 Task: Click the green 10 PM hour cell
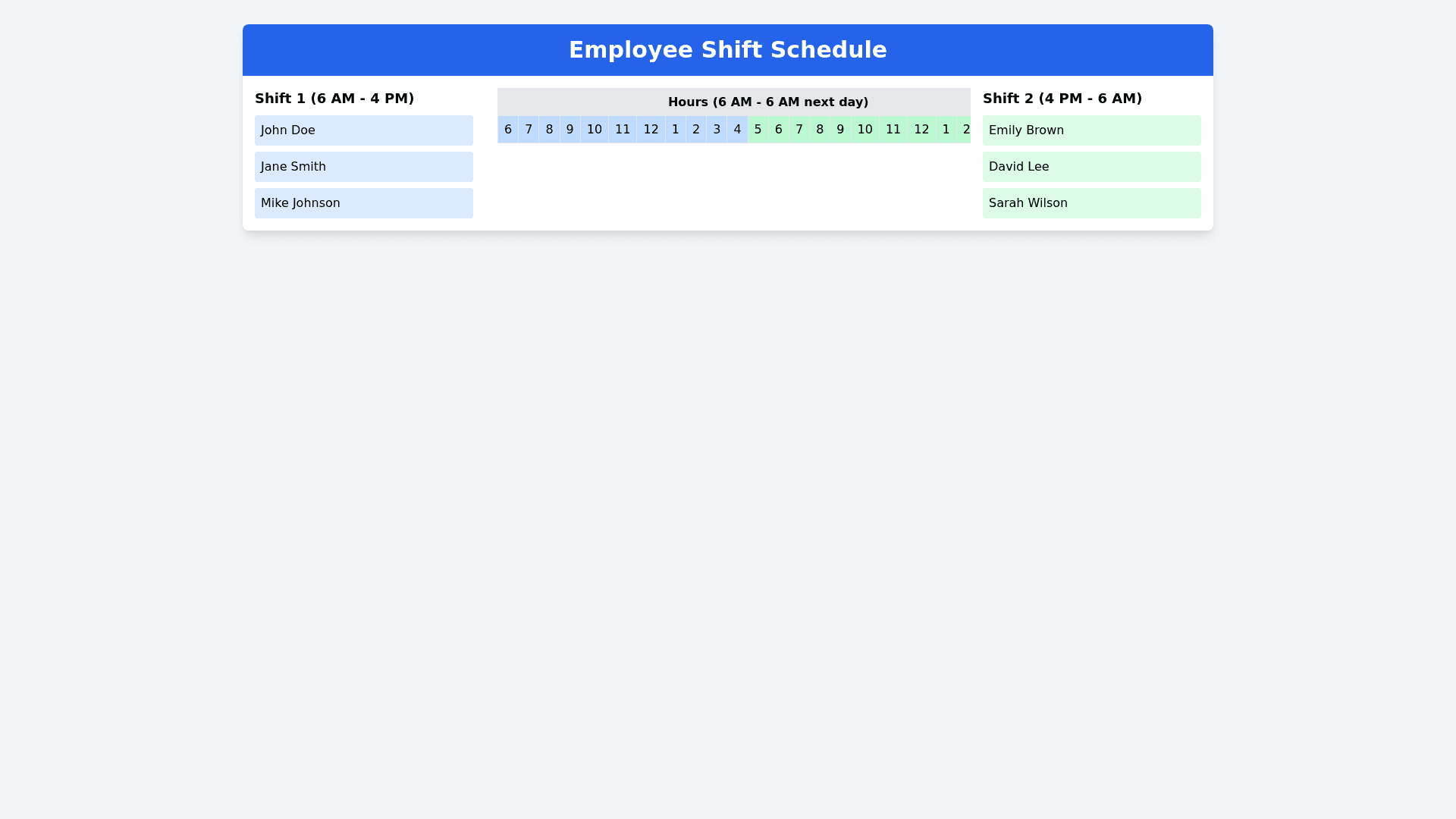(865, 130)
